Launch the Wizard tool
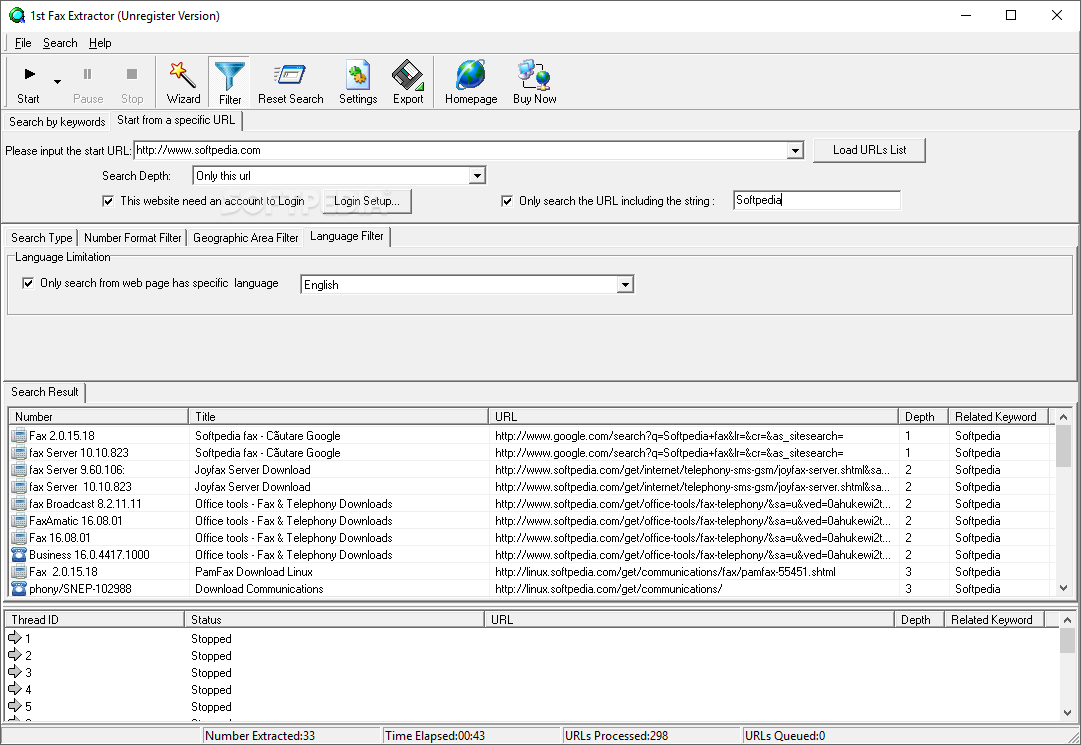This screenshot has height=745, width=1081. [183, 83]
